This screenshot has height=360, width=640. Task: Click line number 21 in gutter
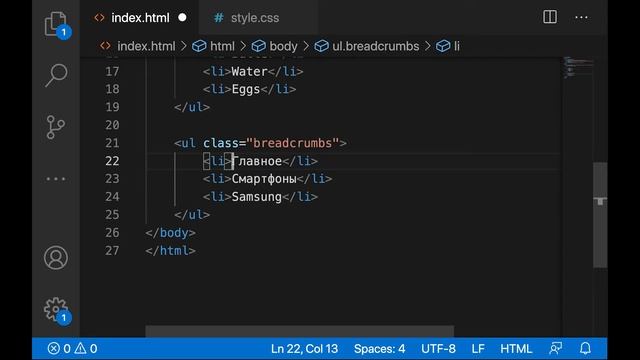(112, 143)
